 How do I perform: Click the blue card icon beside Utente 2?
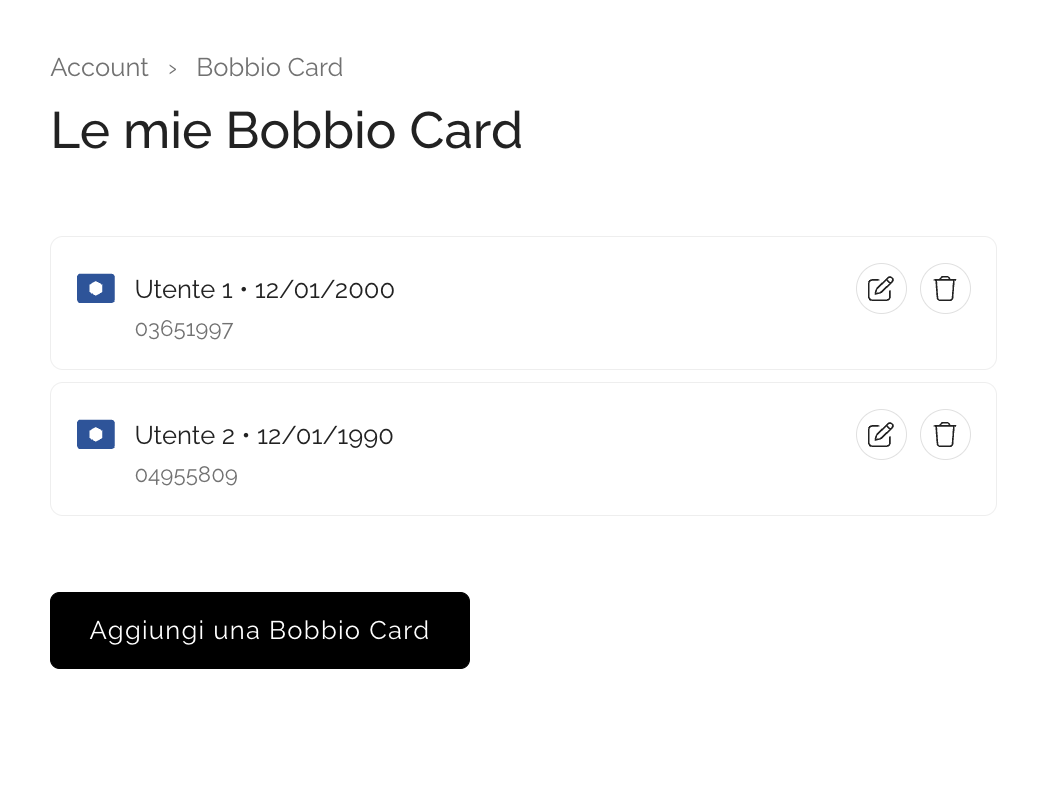[96, 434]
